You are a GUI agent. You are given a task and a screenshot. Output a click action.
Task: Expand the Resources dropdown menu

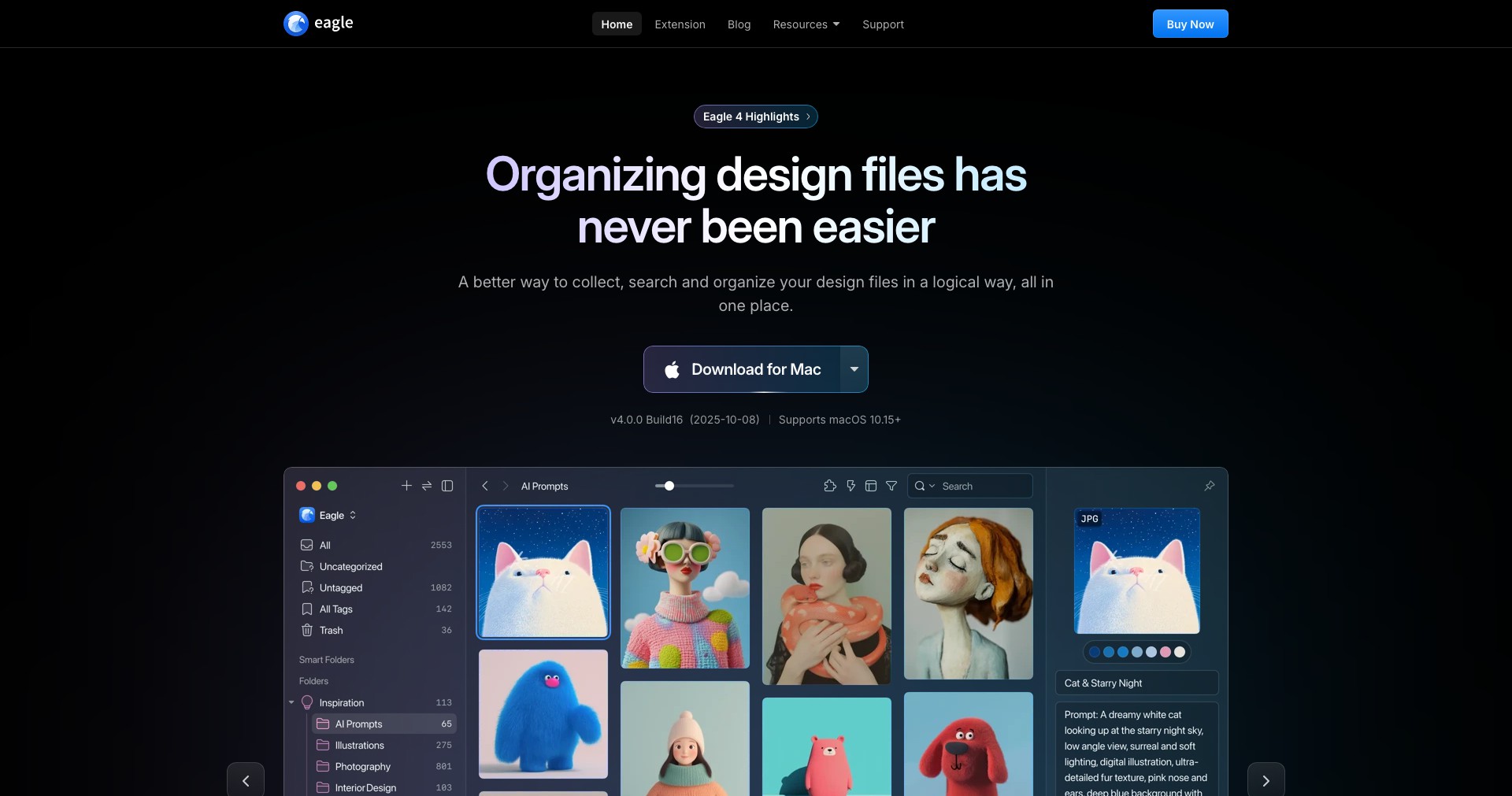click(806, 24)
